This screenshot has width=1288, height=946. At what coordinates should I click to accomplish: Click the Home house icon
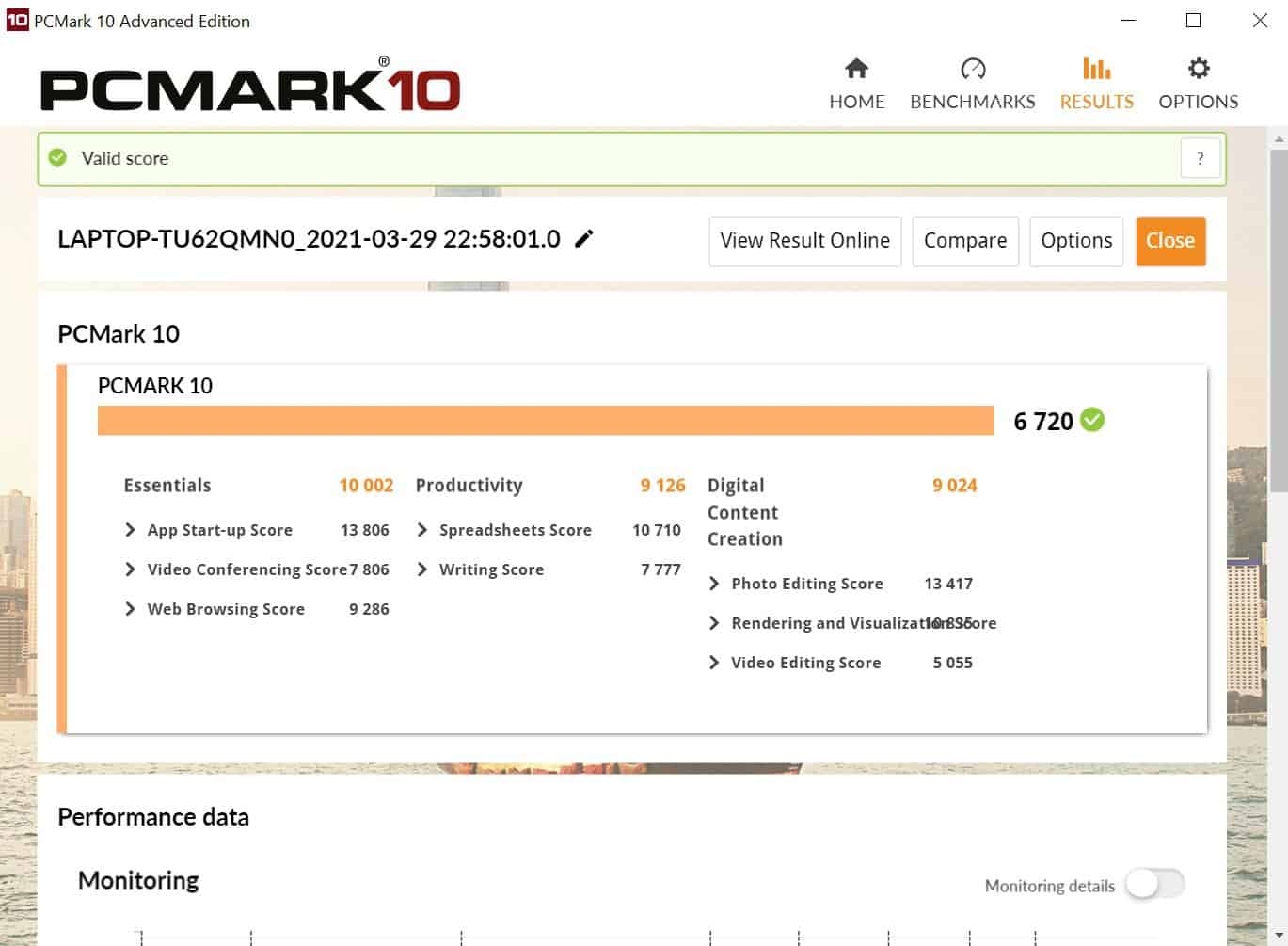[x=856, y=69]
